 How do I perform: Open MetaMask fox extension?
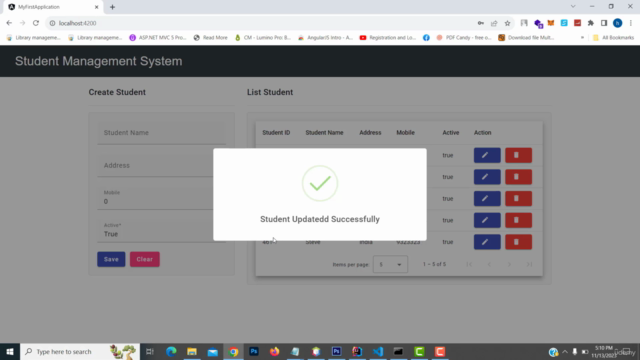coord(551,23)
